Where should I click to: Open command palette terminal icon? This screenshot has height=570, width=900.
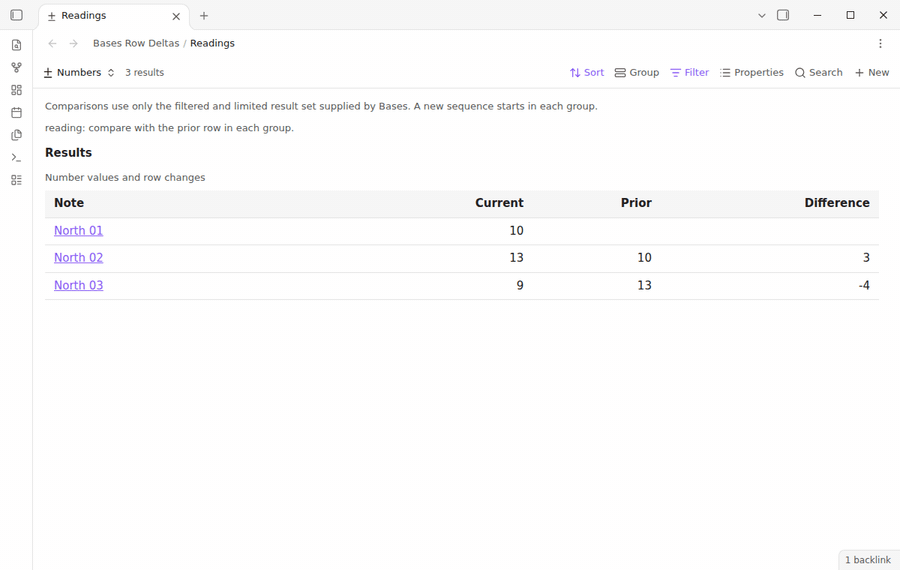(x=17, y=157)
